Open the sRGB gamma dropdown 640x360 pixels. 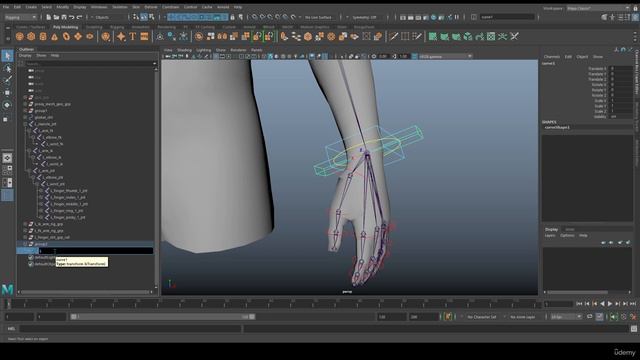tap(445, 56)
